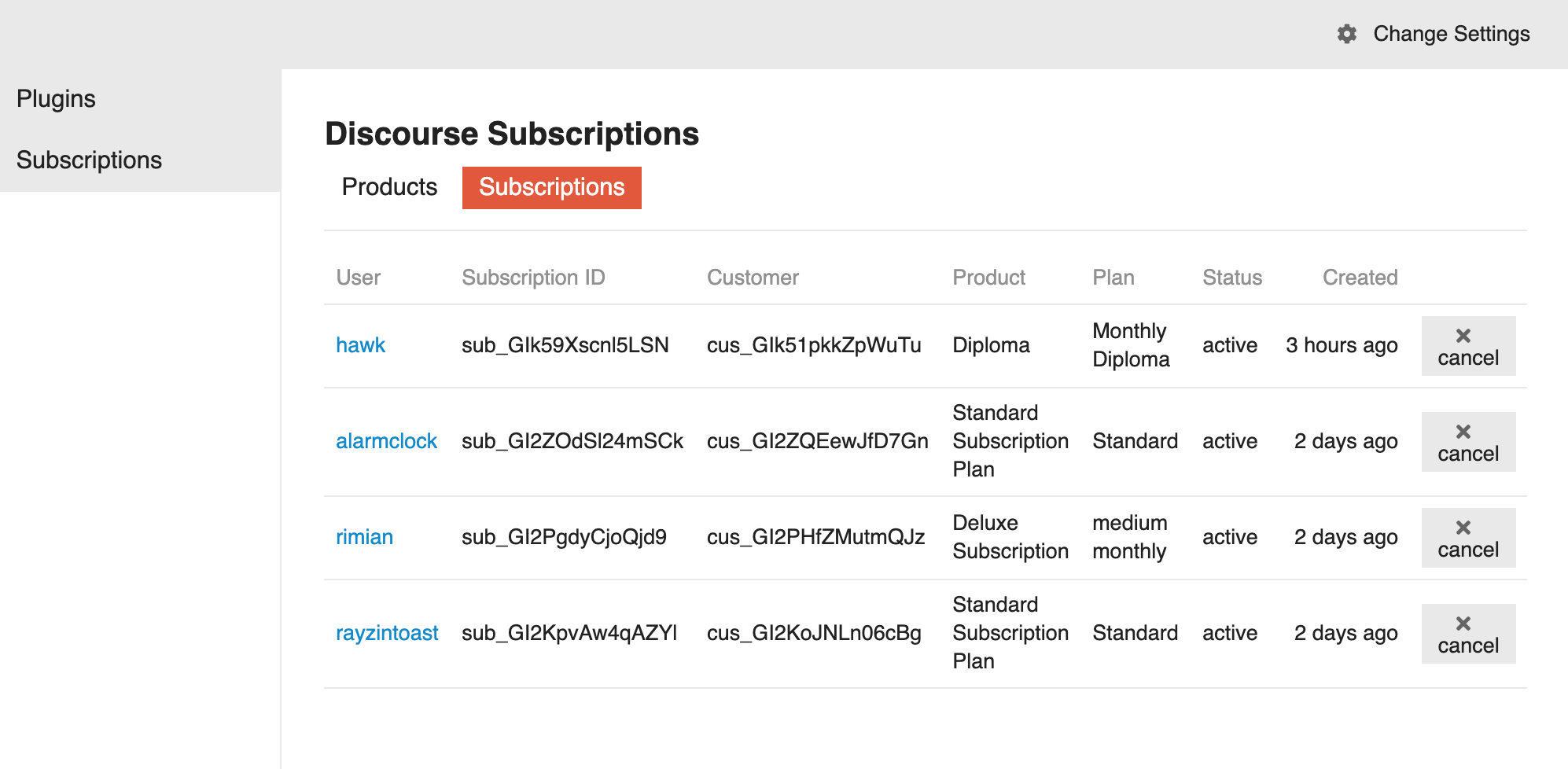
Task: Open Subscriptions in the left sidebar
Action: pyautogui.click(x=89, y=160)
